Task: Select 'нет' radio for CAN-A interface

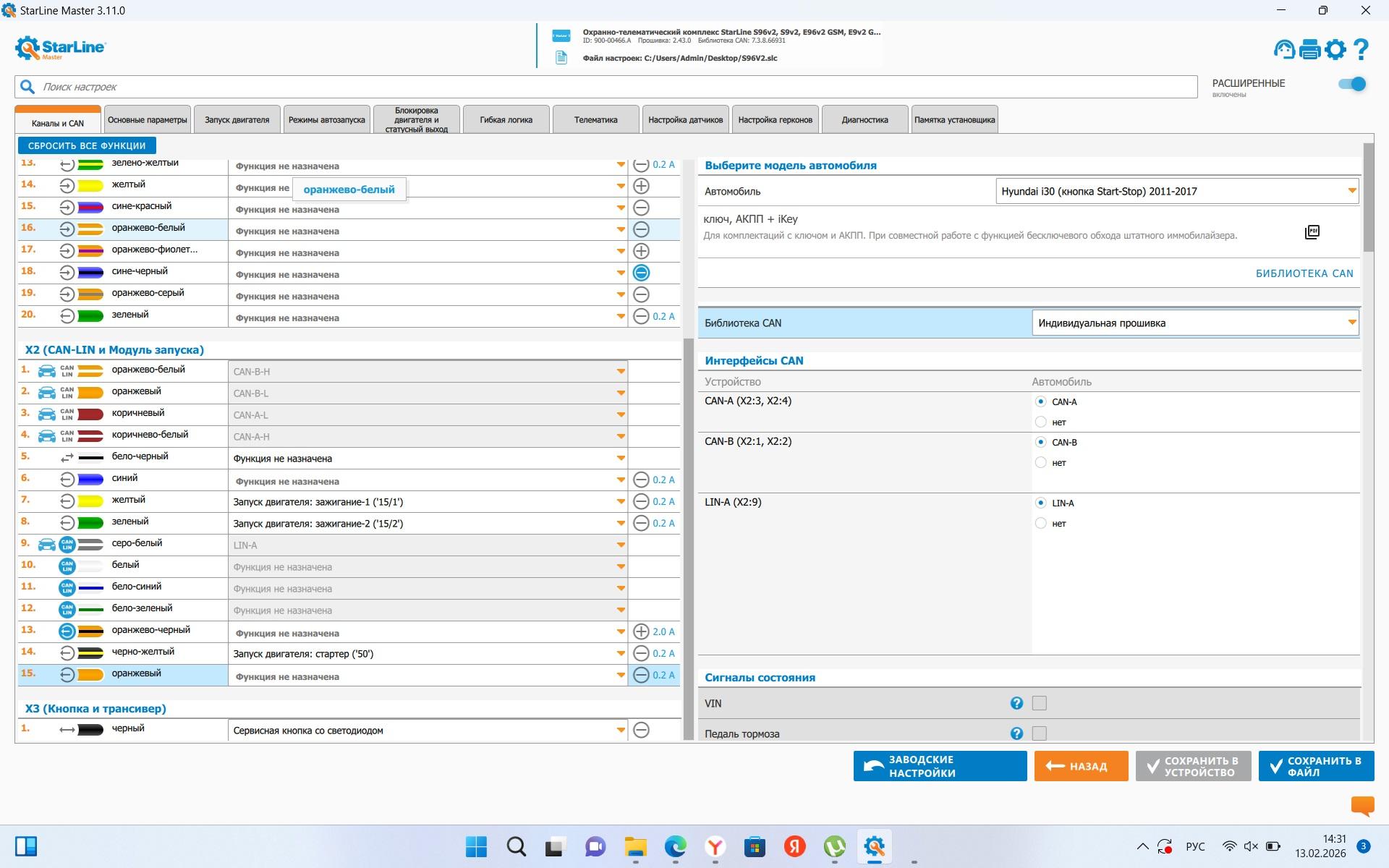Action: 1041,422
